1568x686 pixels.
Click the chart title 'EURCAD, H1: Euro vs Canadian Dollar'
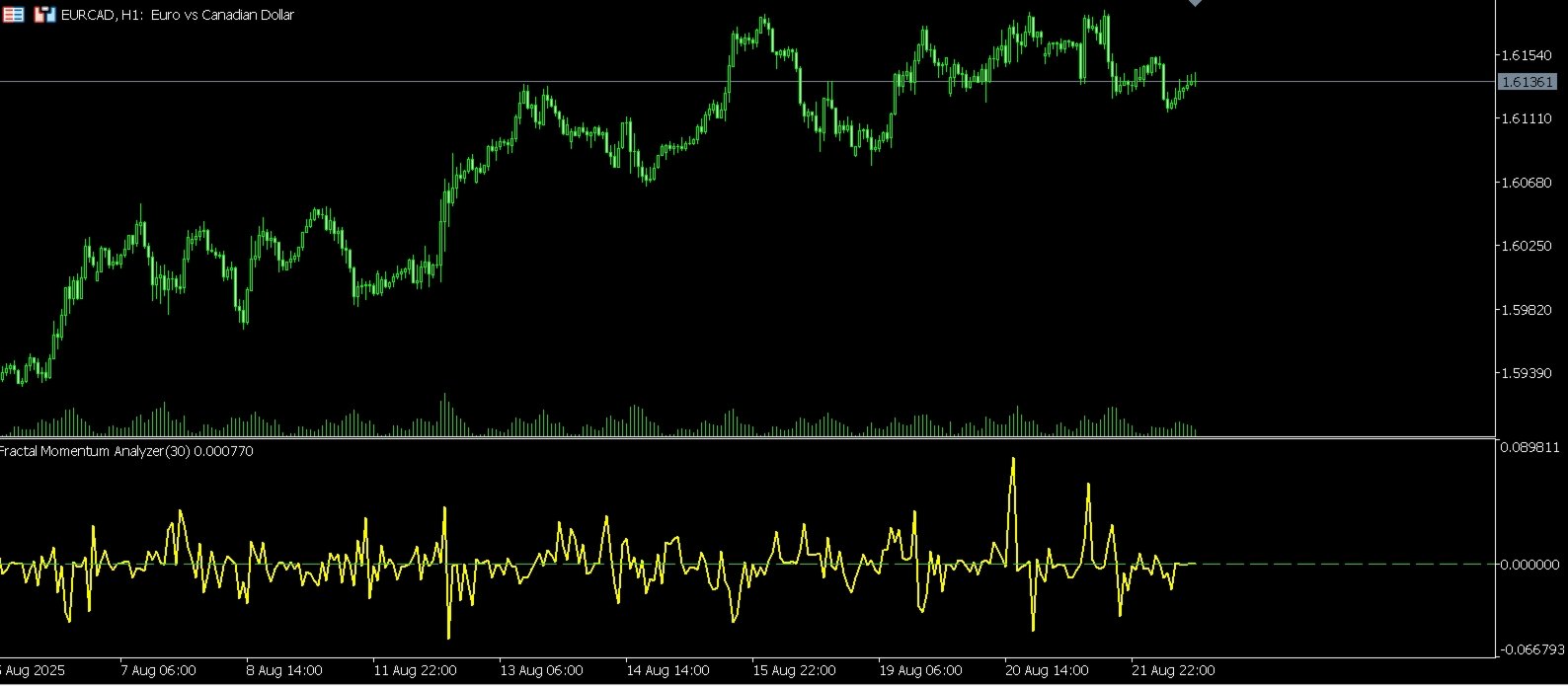tap(178, 15)
